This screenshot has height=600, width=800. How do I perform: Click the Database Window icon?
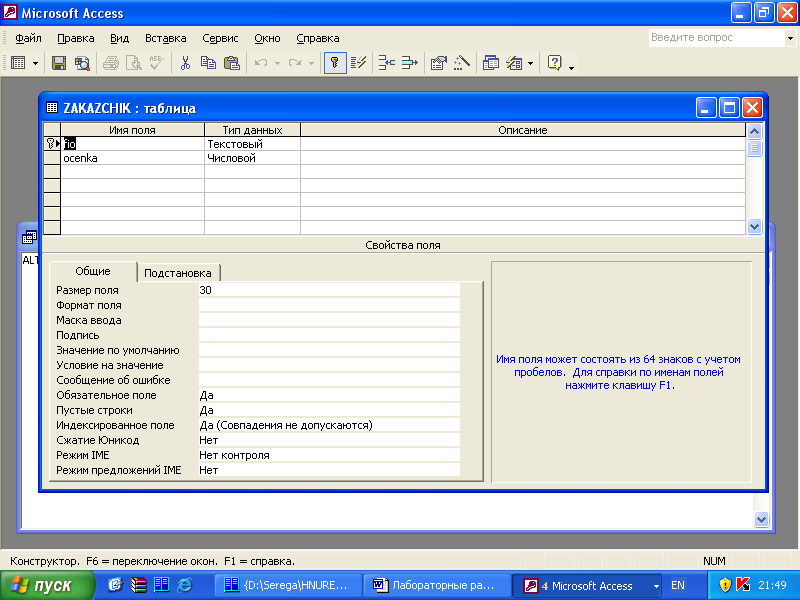491,63
